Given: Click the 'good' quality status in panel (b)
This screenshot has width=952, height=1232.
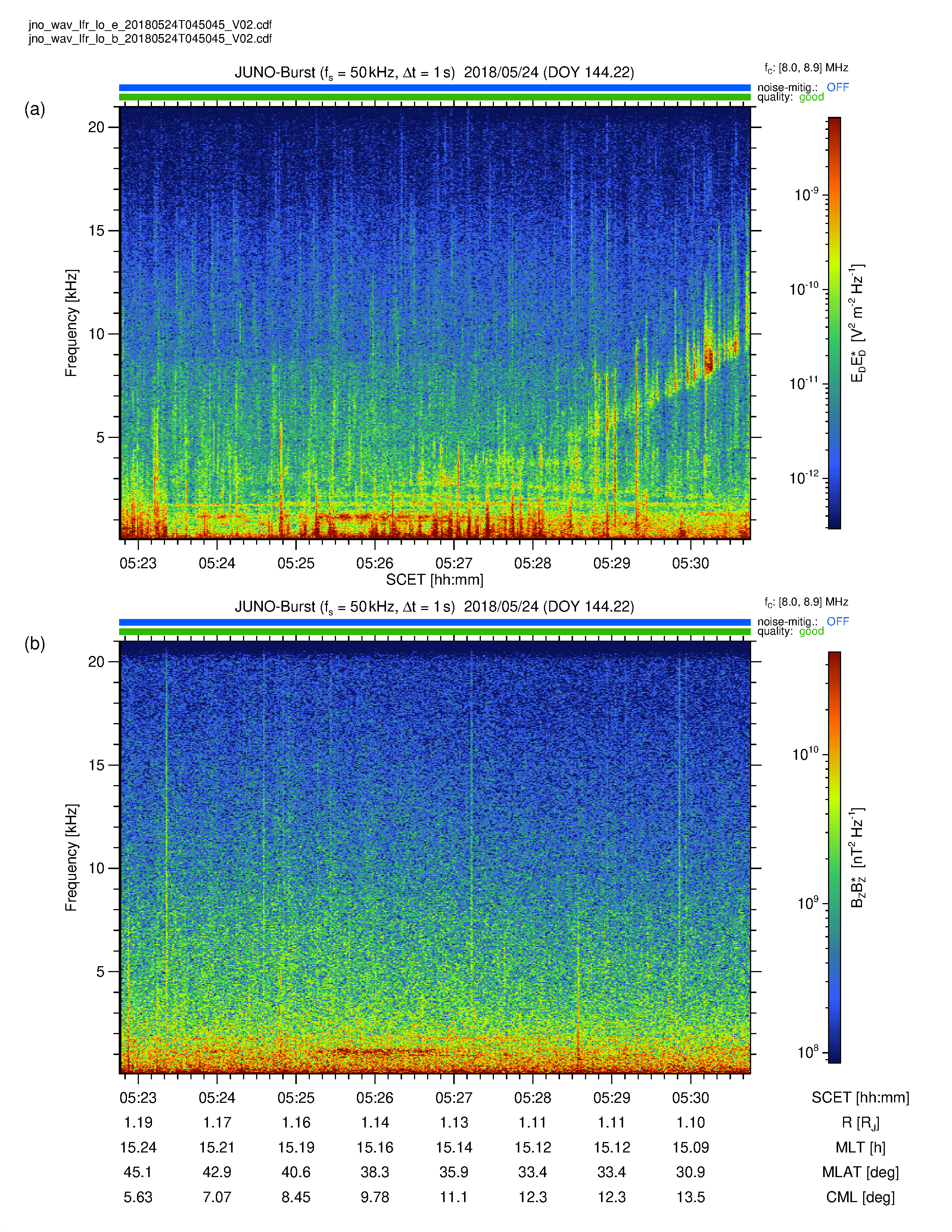Looking at the screenshot, I should pyautogui.click(x=812, y=631).
